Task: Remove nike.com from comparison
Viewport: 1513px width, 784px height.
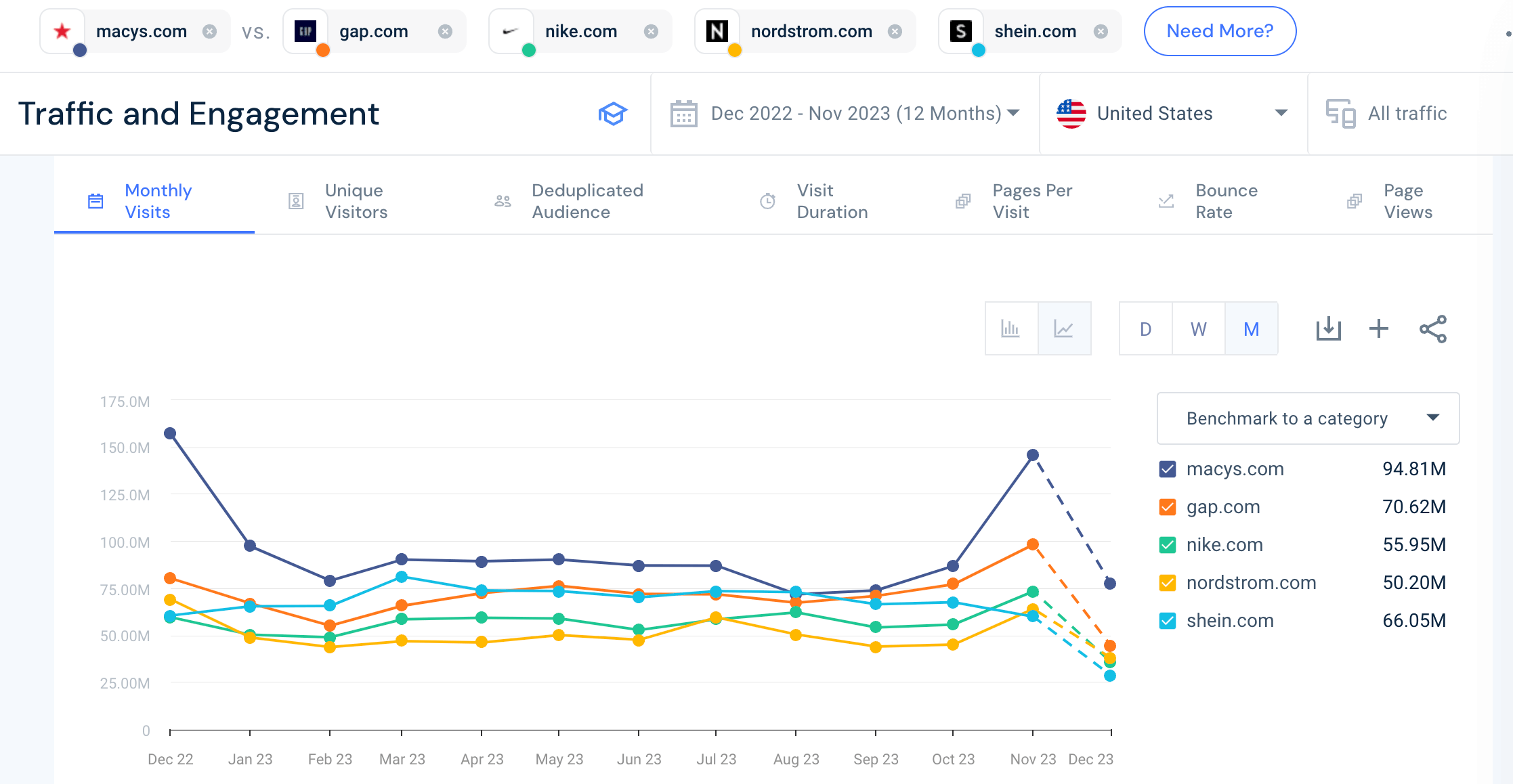Action: (651, 31)
